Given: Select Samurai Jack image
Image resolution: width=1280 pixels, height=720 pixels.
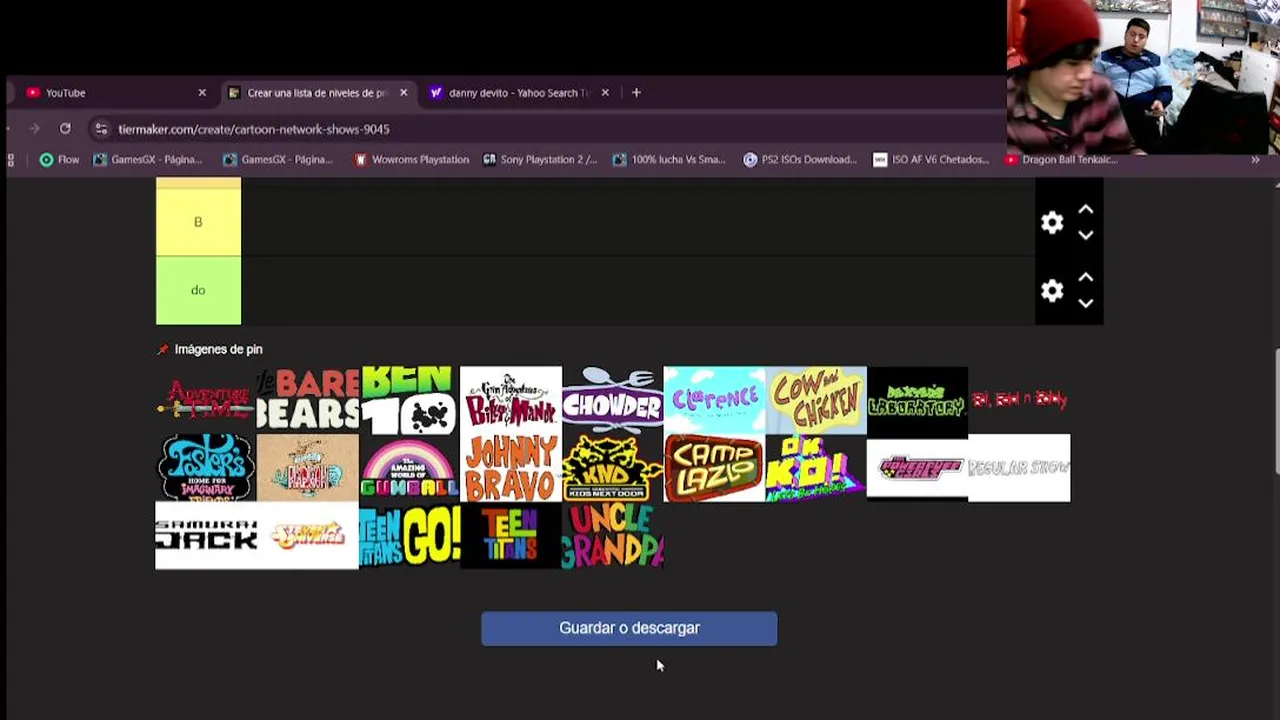Looking at the screenshot, I should pos(206,536).
